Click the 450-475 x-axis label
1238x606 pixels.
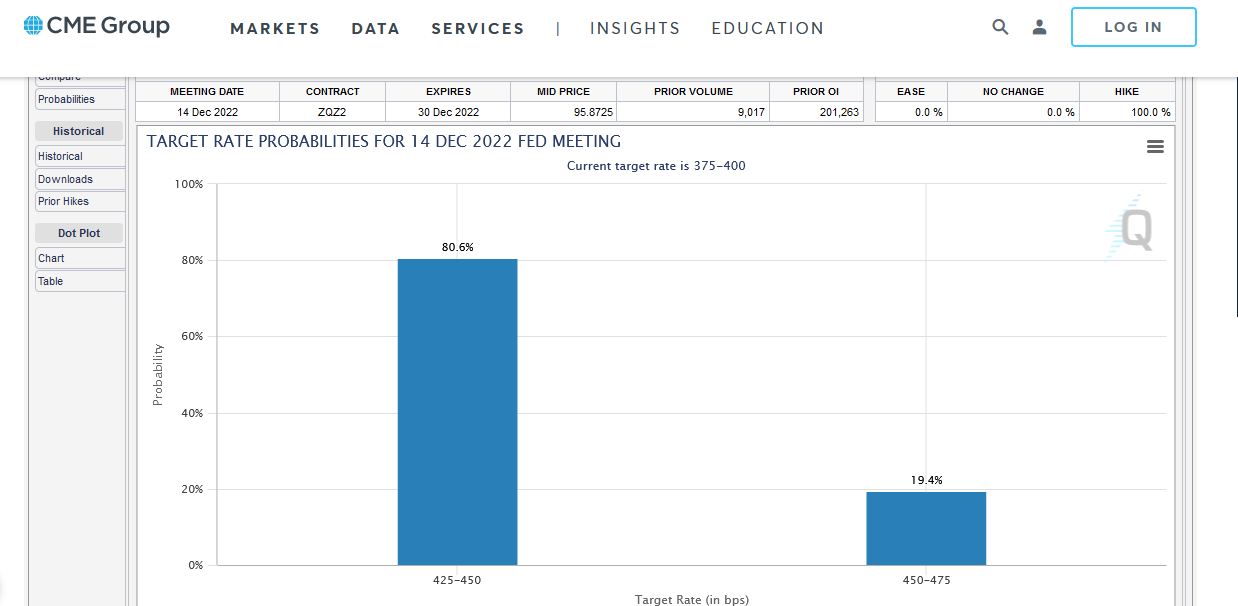click(926, 580)
